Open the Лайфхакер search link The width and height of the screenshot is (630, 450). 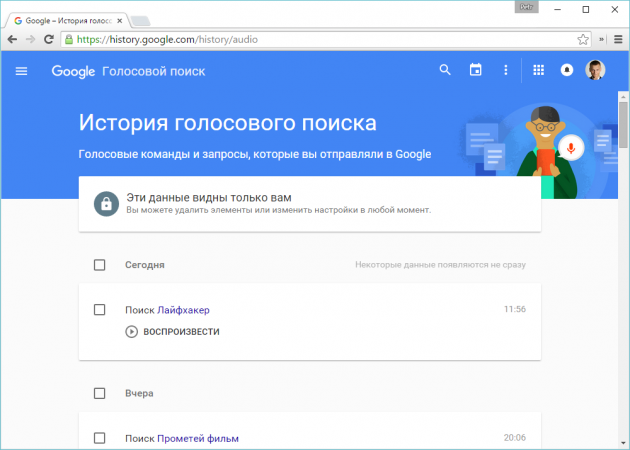click(x=184, y=310)
